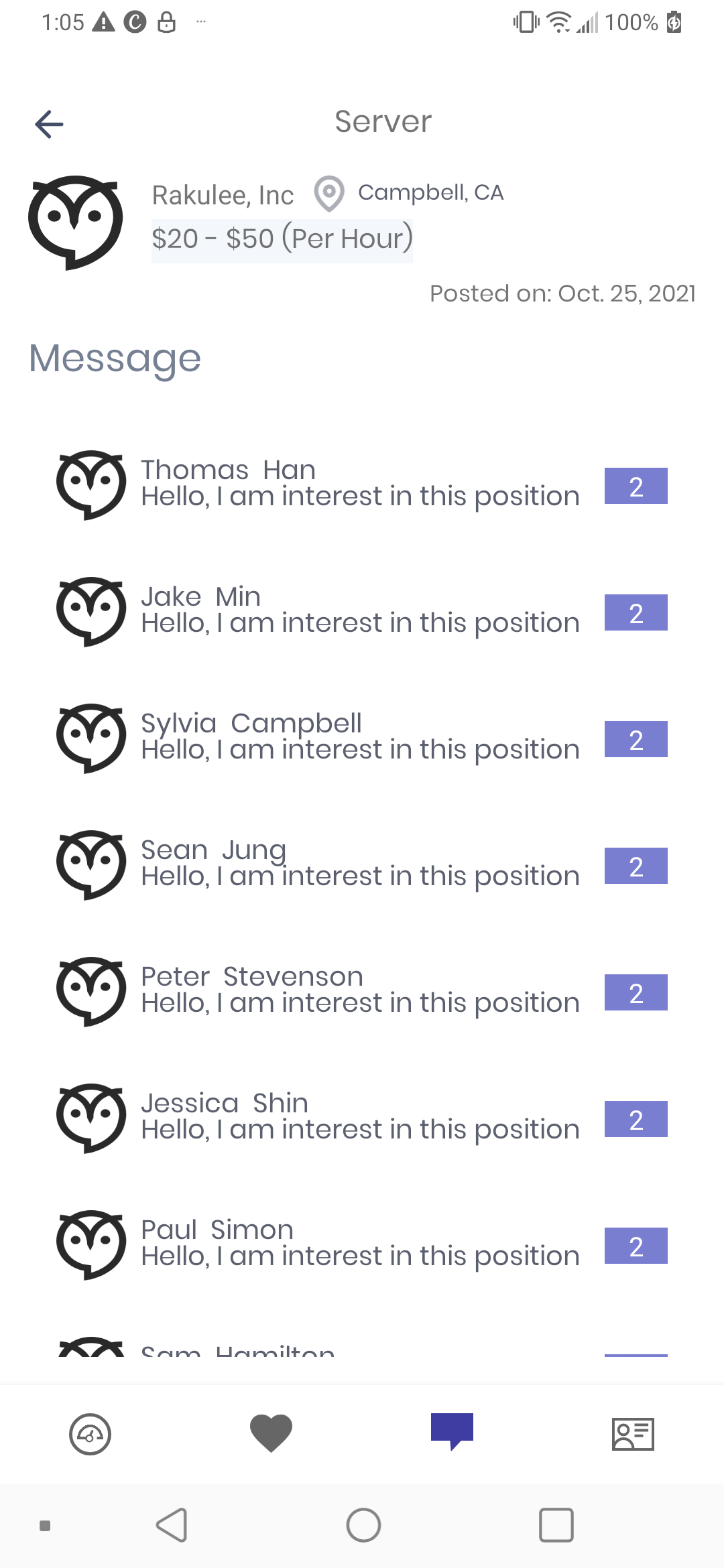Open Paul Simon's conversation

(362, 1245)
